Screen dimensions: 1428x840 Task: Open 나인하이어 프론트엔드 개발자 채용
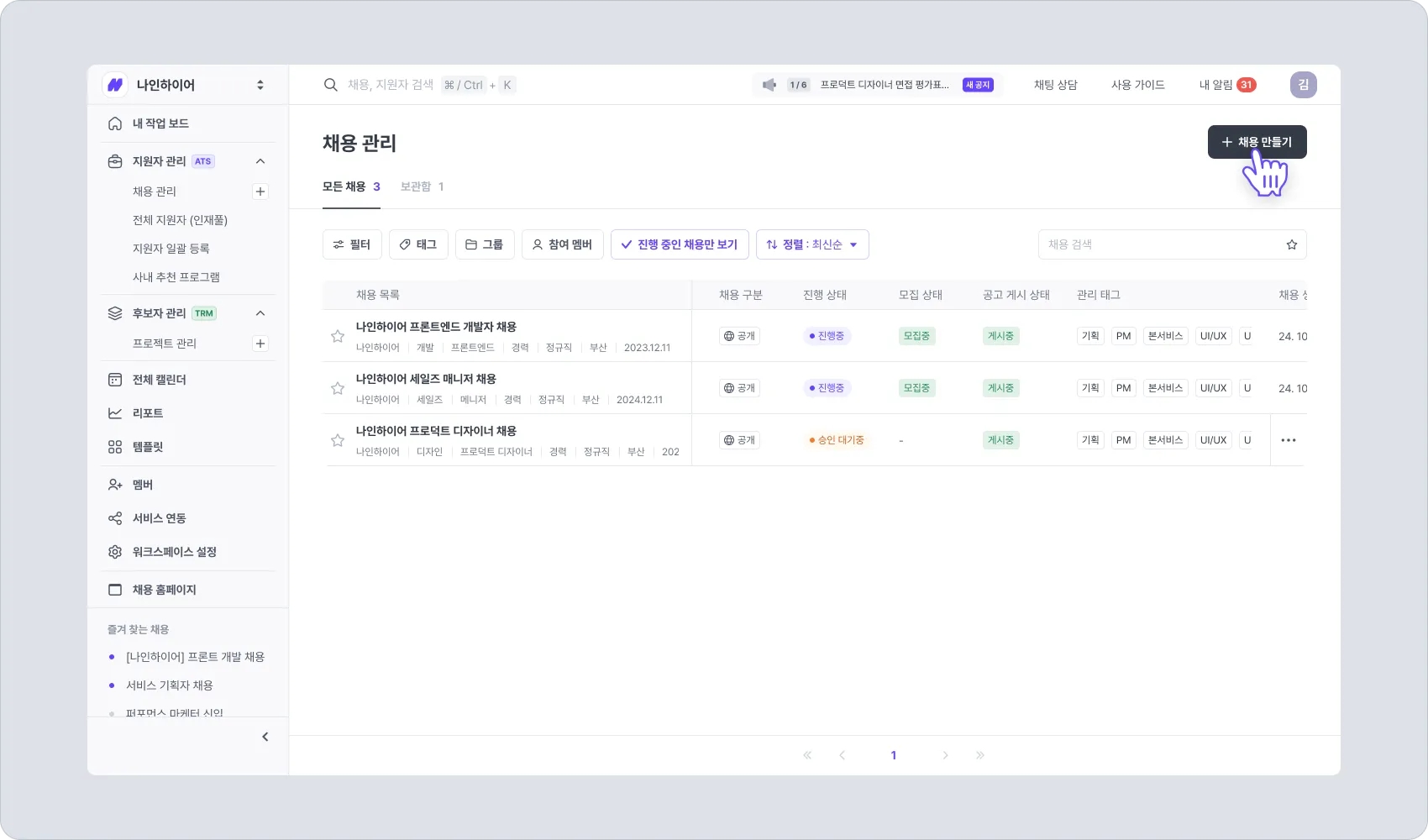coord(436,327)
